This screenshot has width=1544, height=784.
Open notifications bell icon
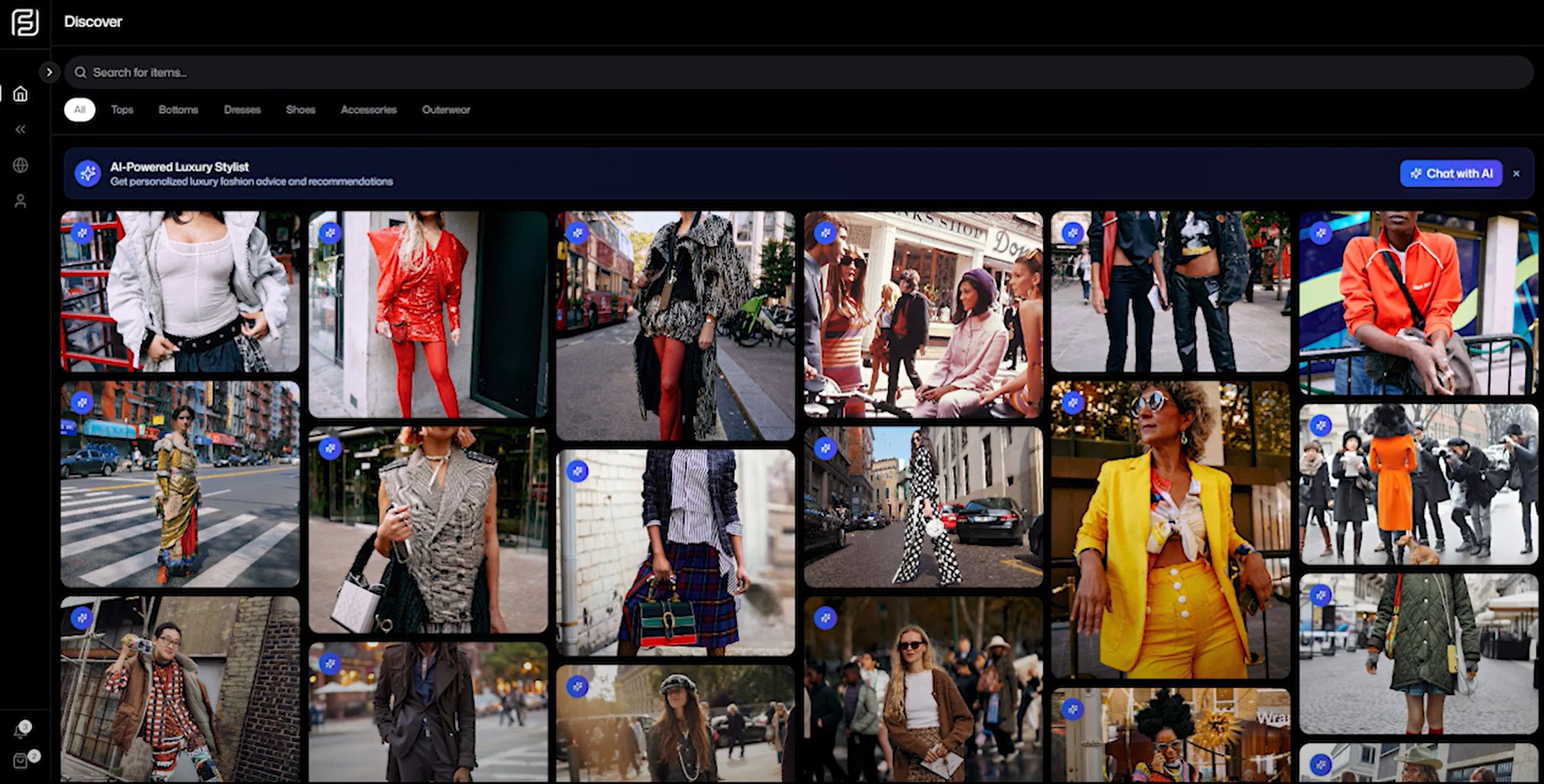(x=20, y=730)
